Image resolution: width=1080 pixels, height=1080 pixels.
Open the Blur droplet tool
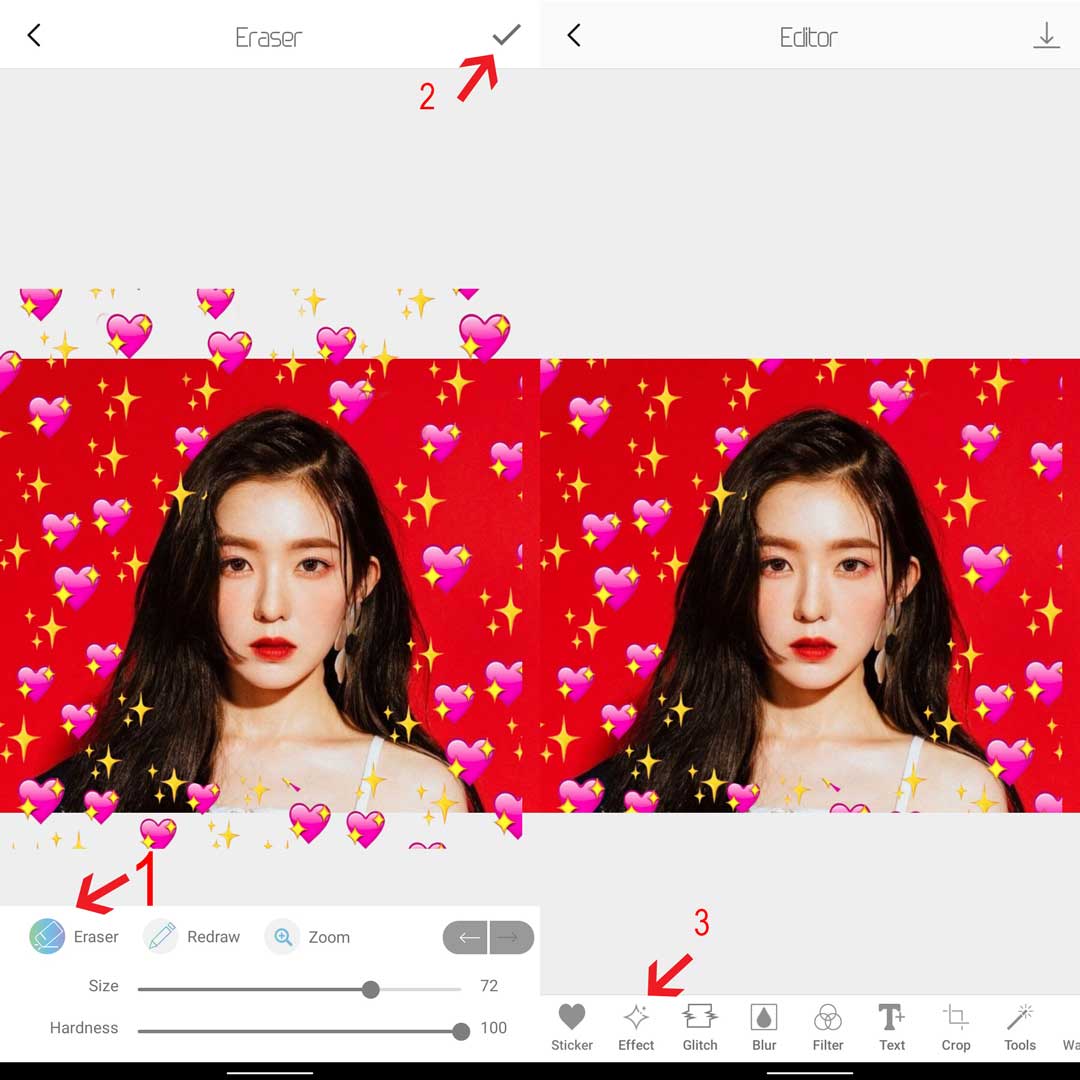click(x=764, y=1017)
